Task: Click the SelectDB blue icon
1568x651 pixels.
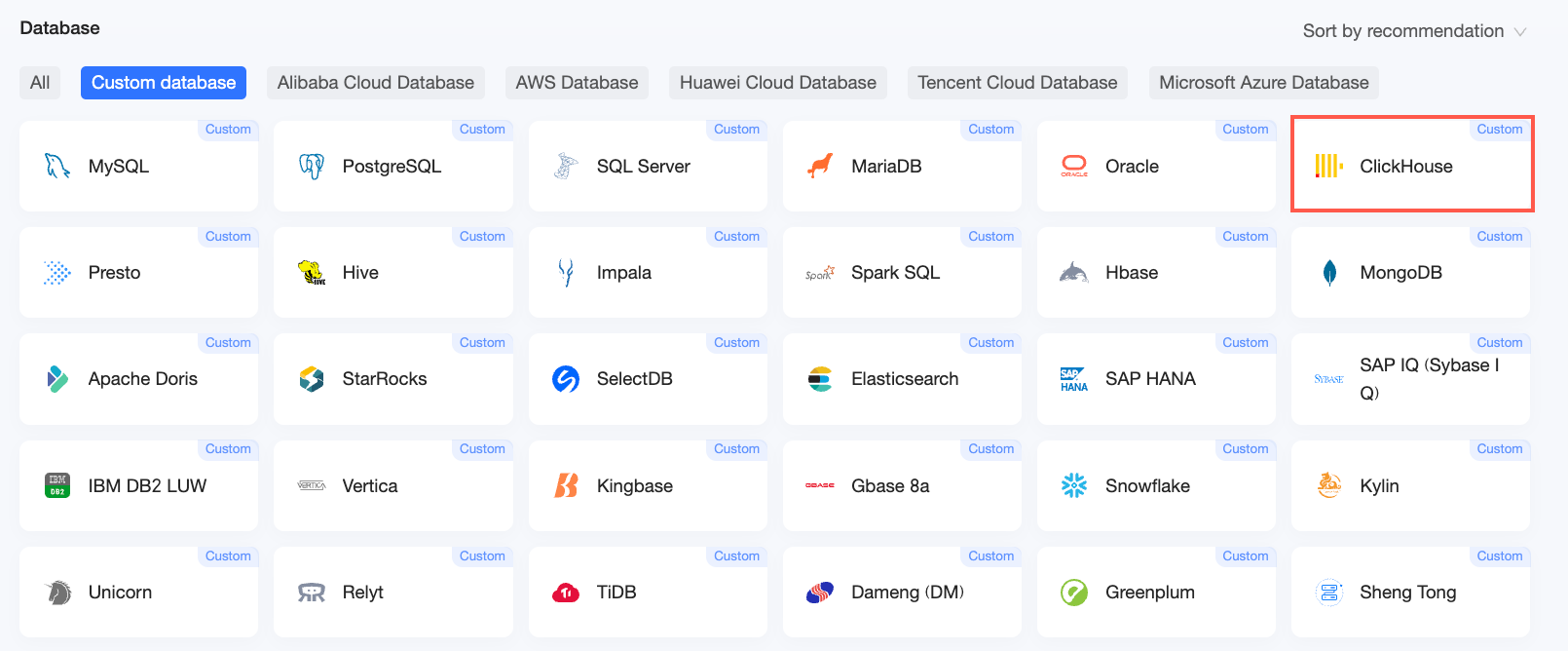Action: 566,379
